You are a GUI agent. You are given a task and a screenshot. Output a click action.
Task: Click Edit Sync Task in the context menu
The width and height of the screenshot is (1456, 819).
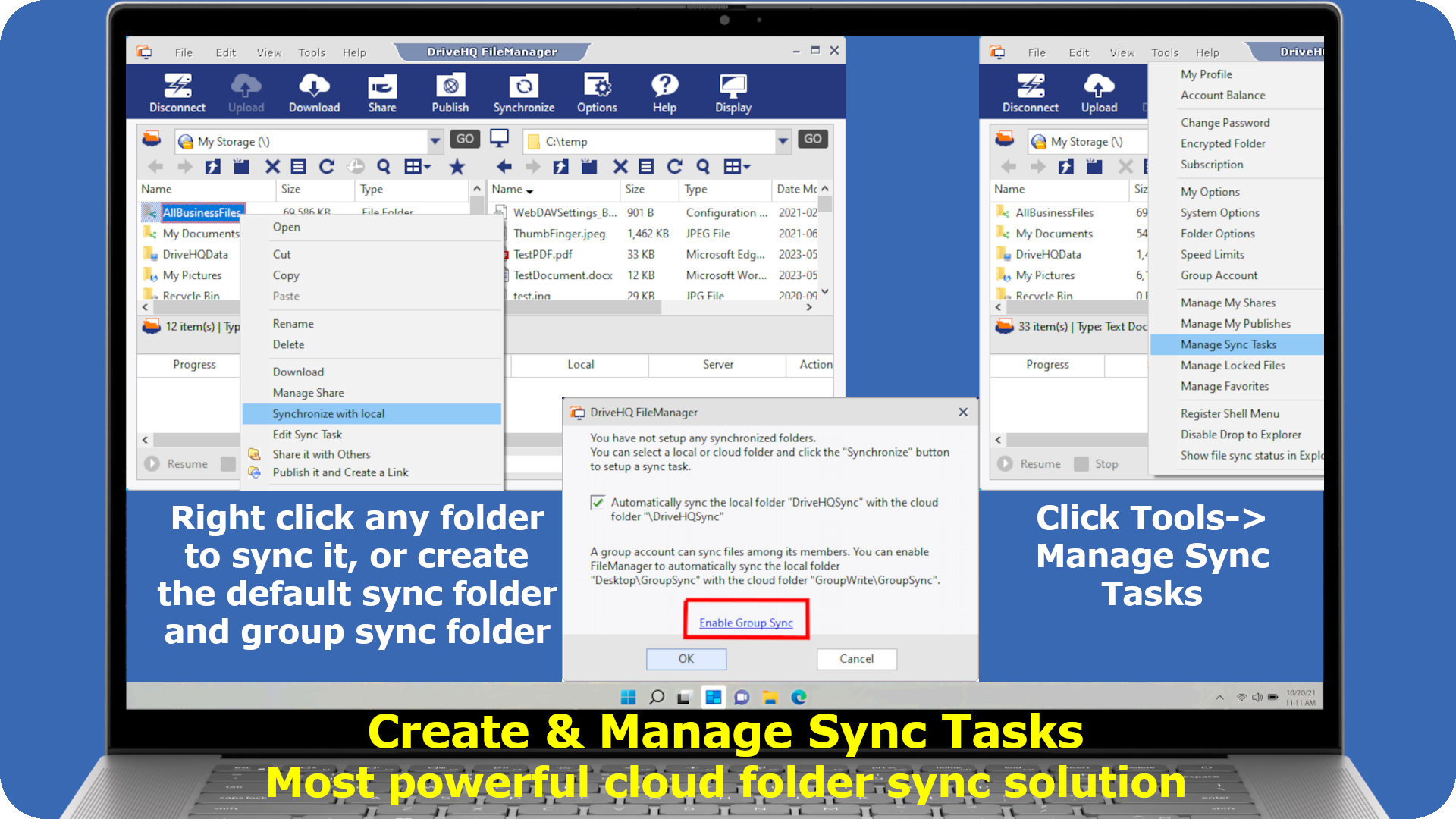[x=307, y=435]
